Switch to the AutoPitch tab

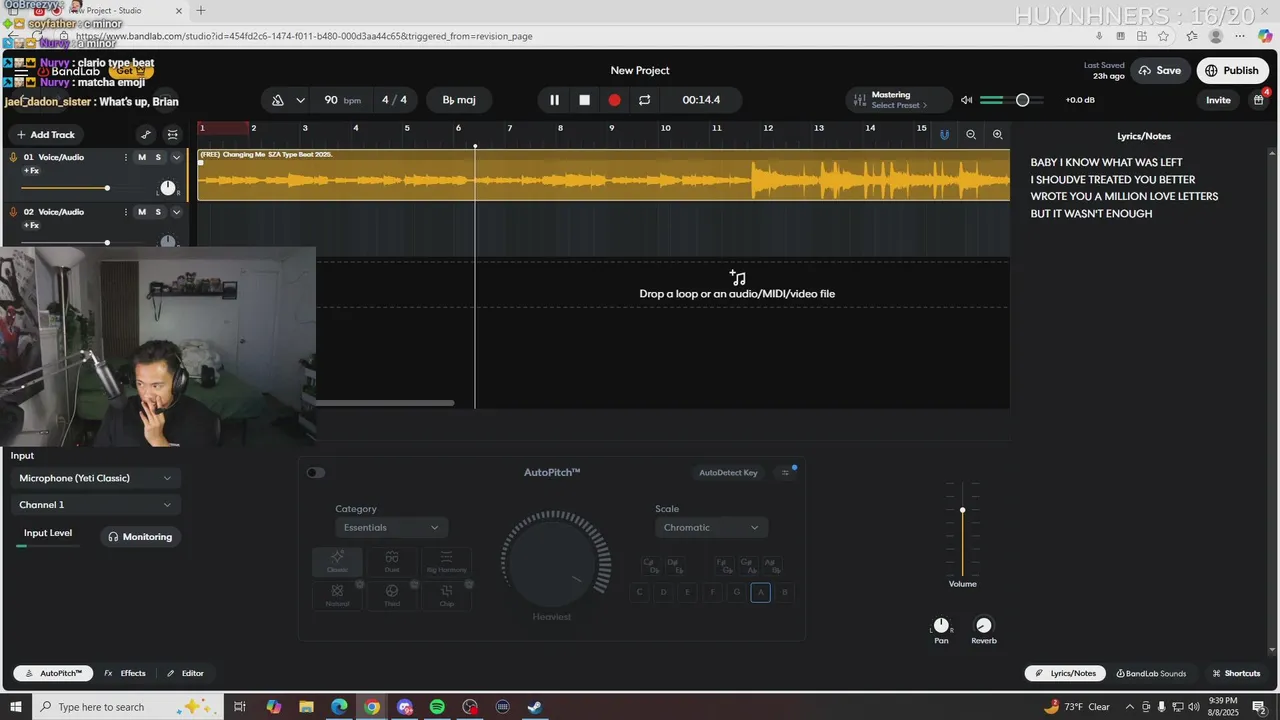coord(53,673)
